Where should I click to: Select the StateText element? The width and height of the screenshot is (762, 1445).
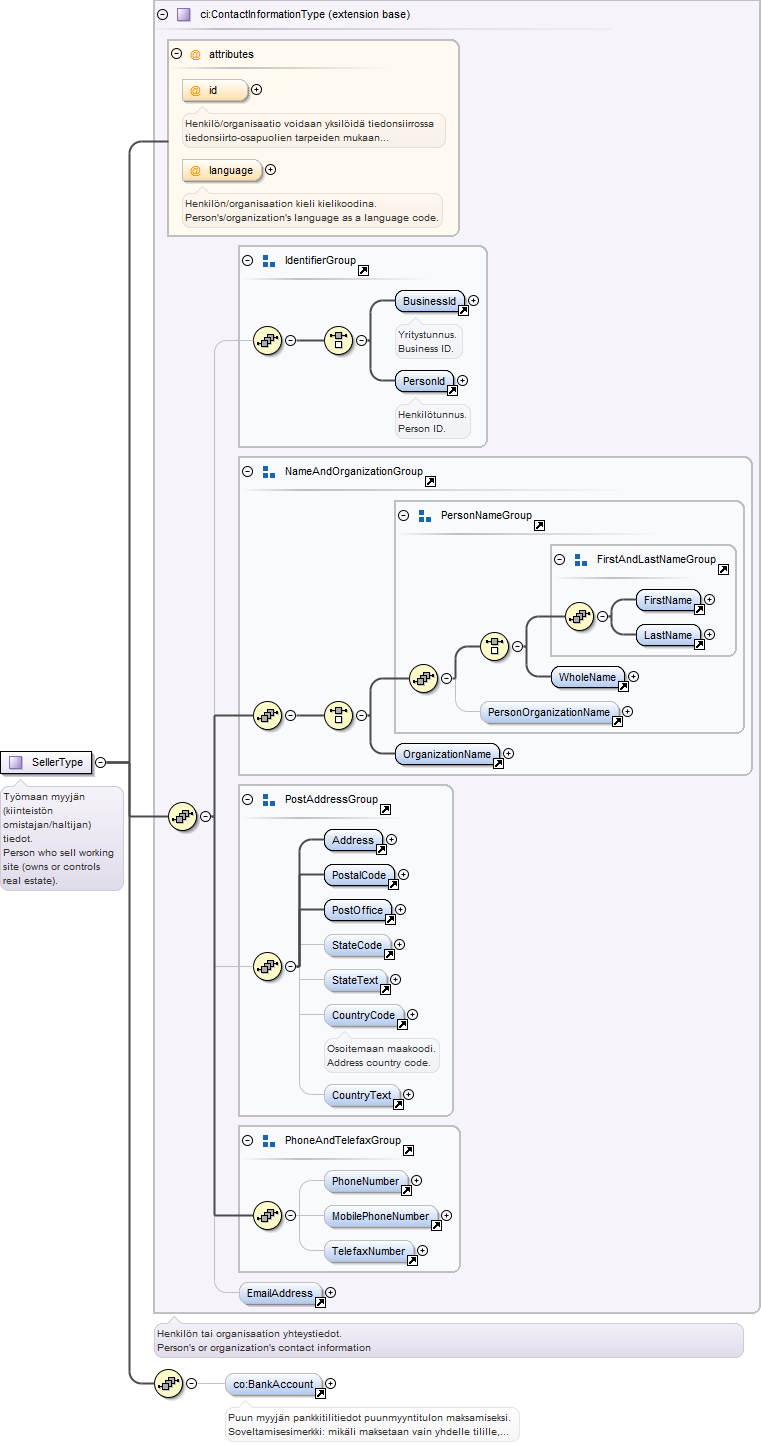(x=355, y=980)
